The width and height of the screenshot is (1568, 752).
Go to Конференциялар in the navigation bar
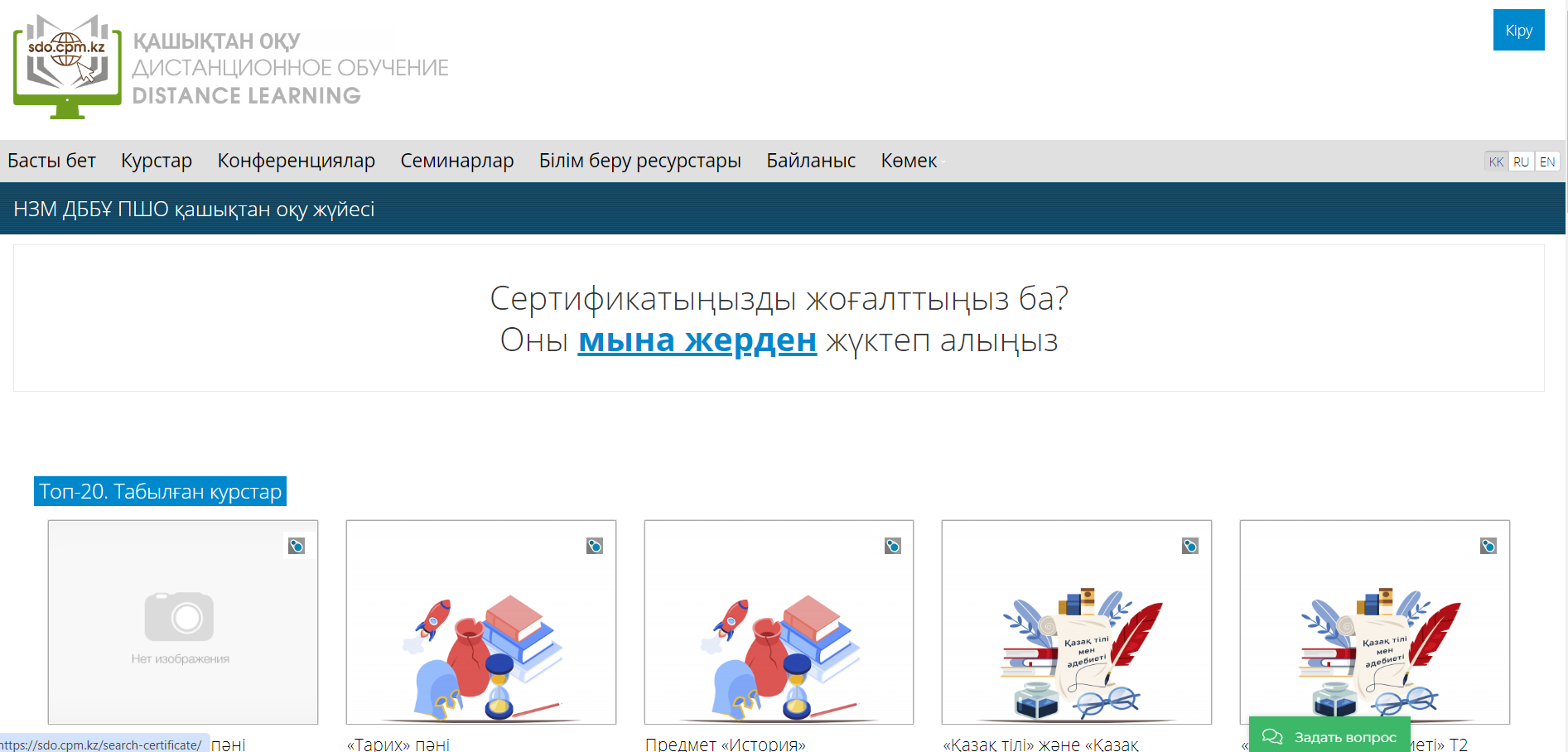tap(297, 161)
